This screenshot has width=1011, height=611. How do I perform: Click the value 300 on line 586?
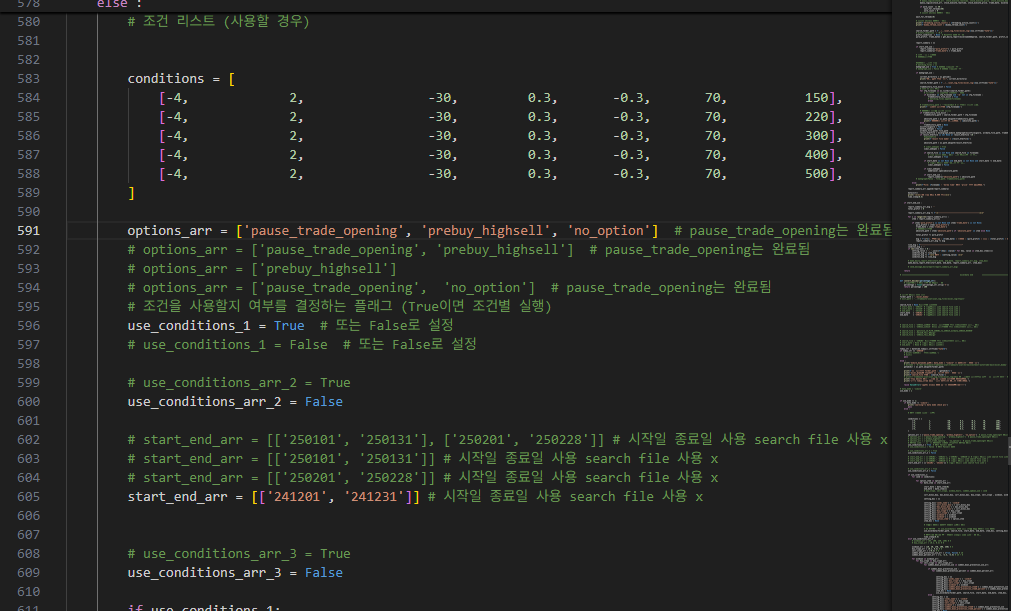click(816, 135)
